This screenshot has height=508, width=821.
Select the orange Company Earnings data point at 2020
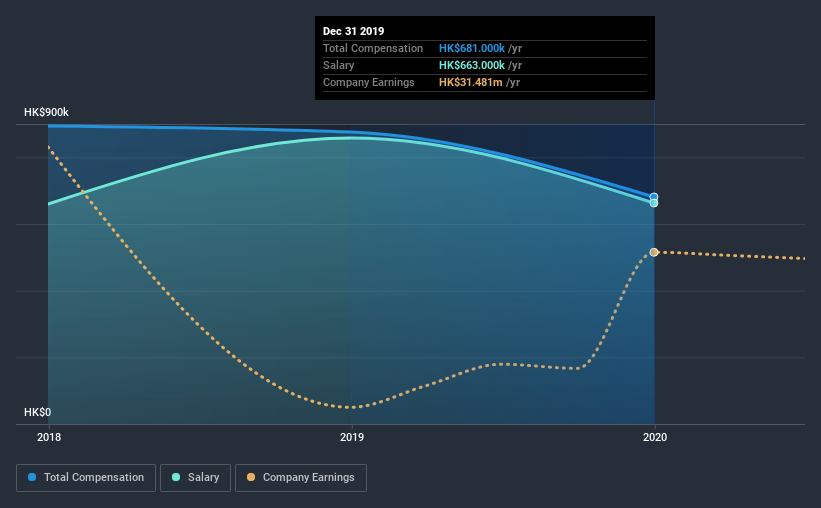tap(654, 252)
